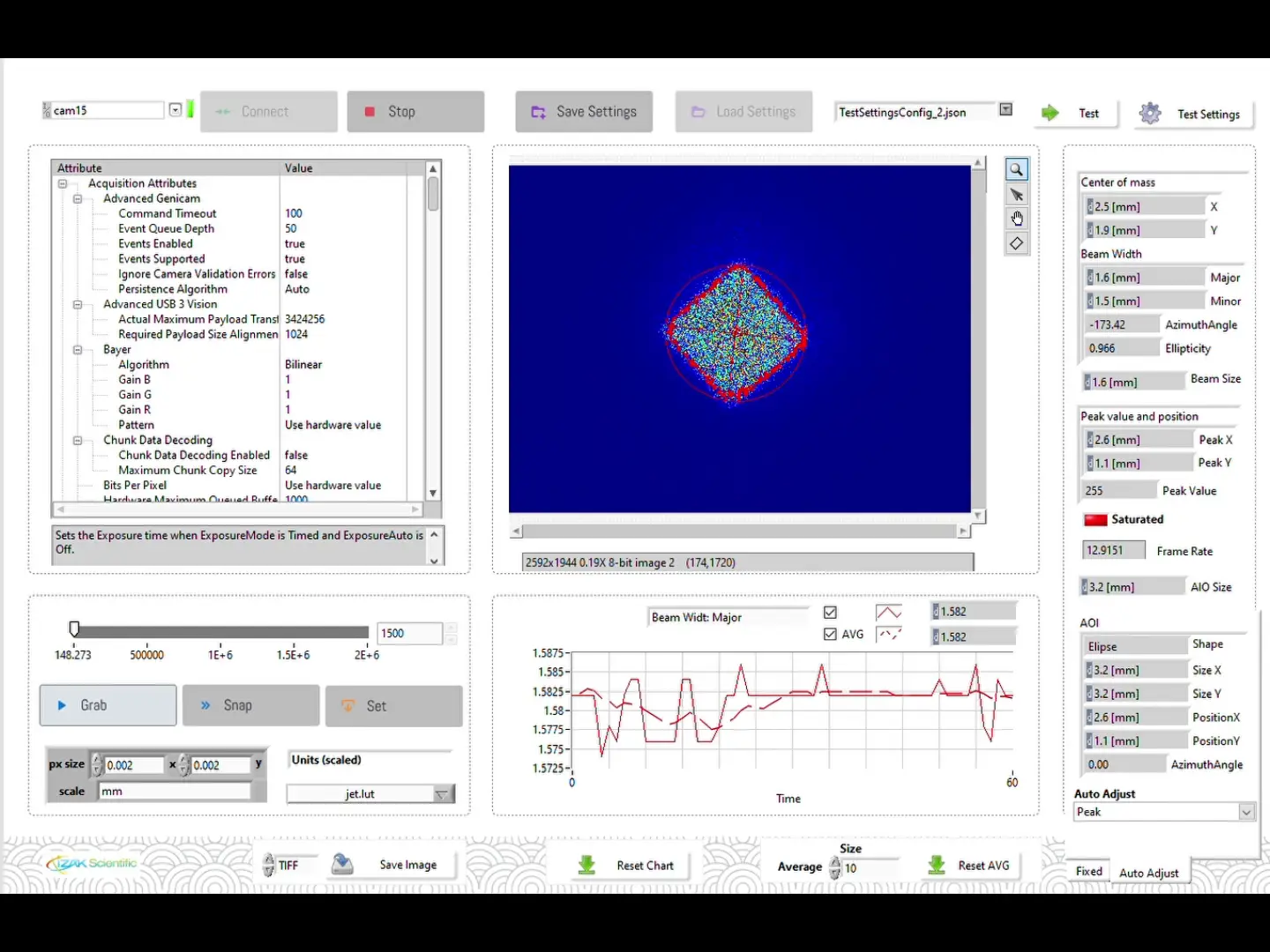
Task: Click the Save Image icon
Action: coord(343,864)
